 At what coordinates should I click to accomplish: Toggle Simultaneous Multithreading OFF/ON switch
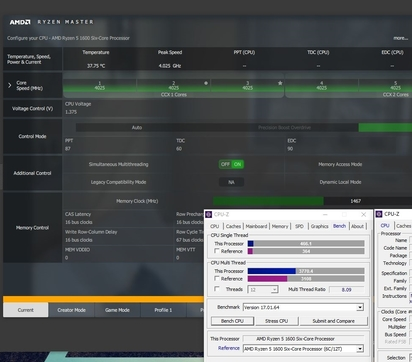pyautogui.click(x=231, y=164)
